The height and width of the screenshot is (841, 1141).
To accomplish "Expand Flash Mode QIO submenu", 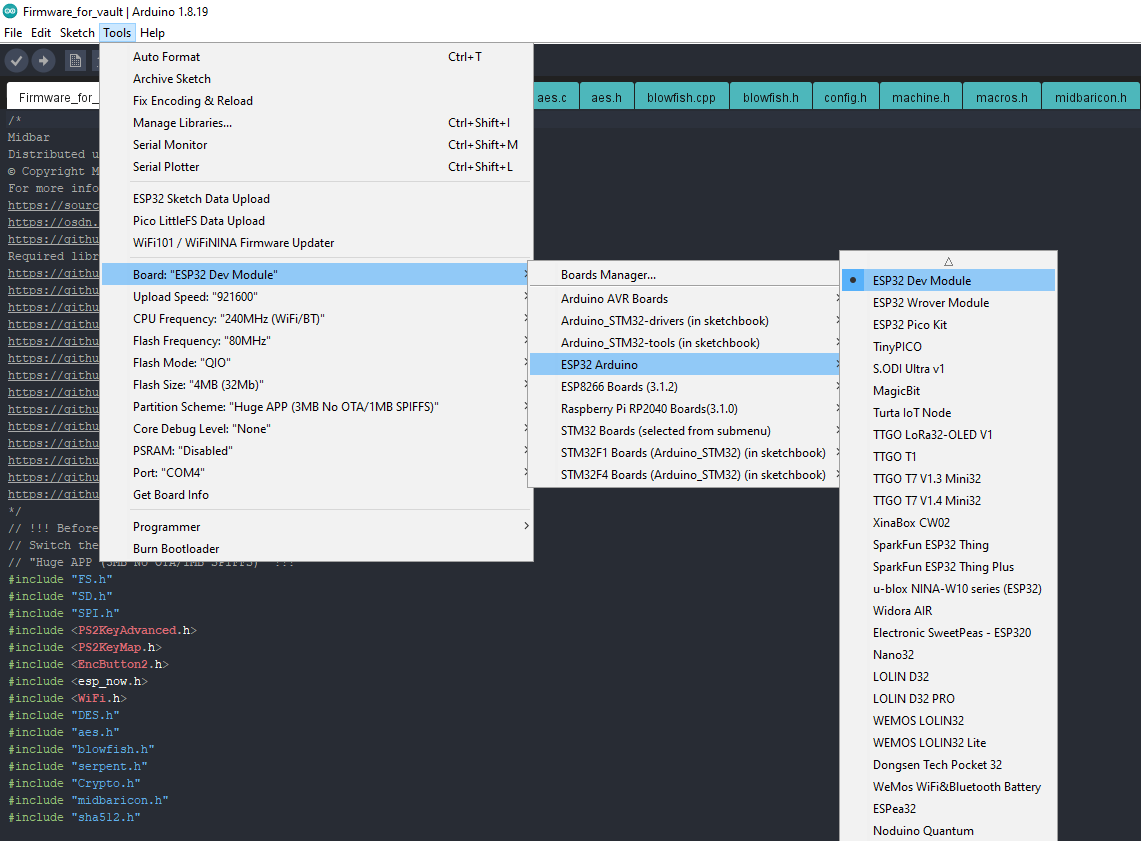I will click(316, 363).
